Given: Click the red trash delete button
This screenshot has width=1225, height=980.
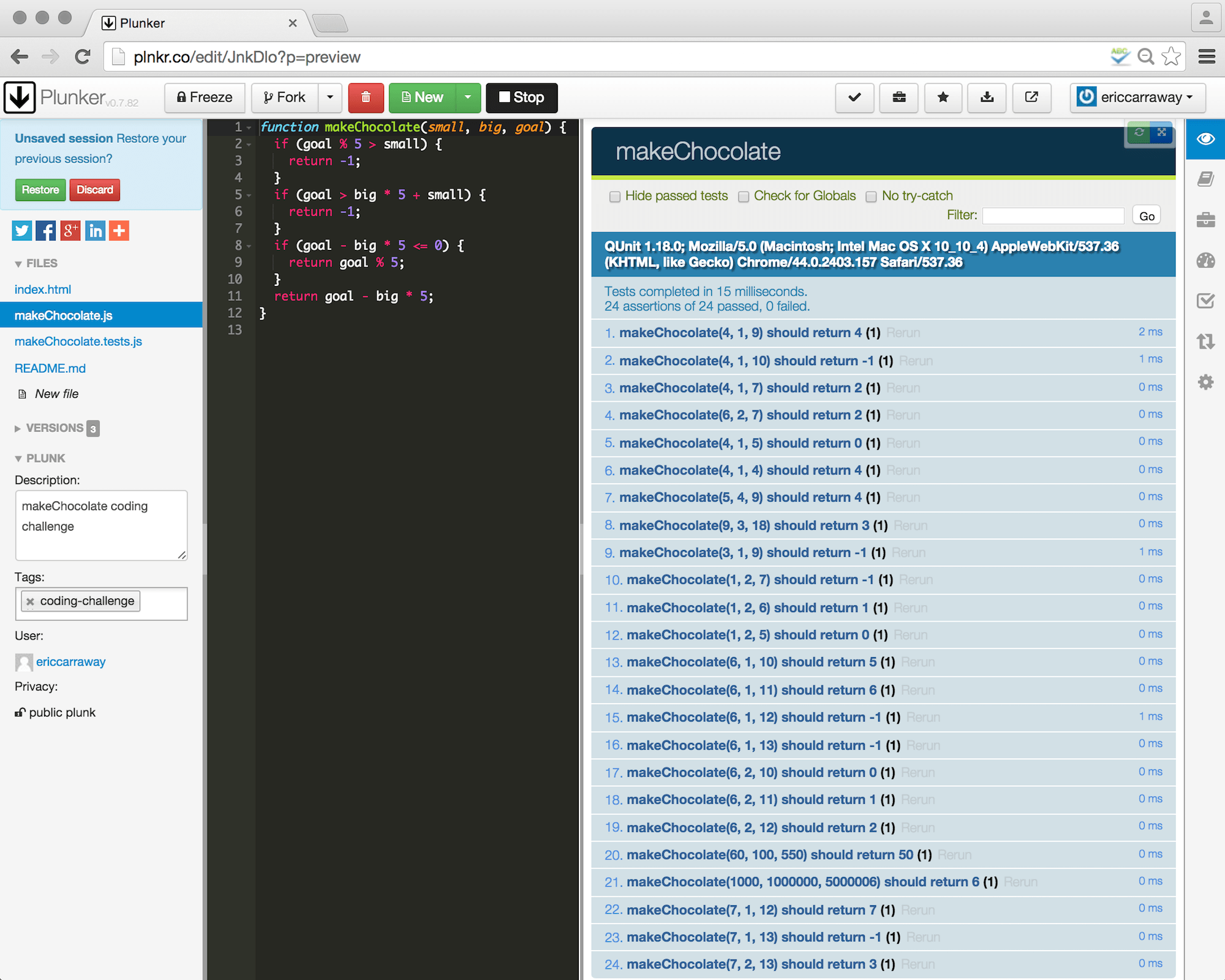Looking at the screenshot, I should (366, 97).
